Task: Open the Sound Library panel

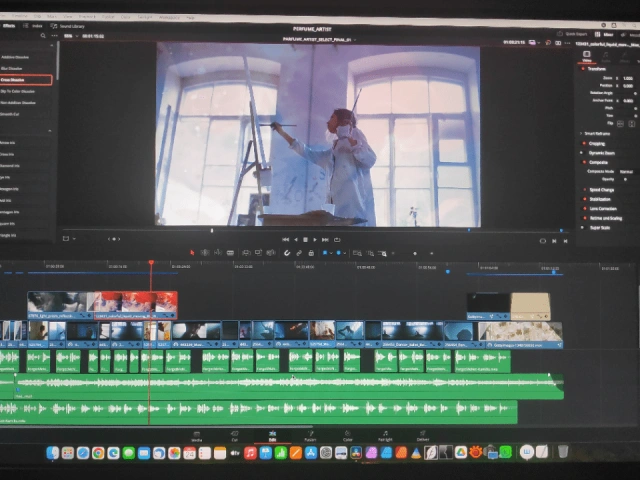Action: pyautogui.click(x=68, y=26)
